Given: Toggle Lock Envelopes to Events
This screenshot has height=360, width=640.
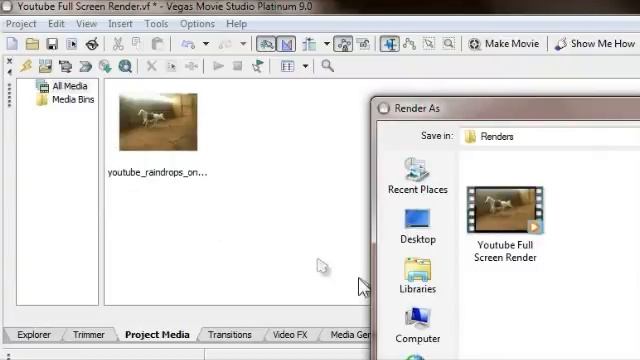Looking at the screenshot, I should [343, 44].
